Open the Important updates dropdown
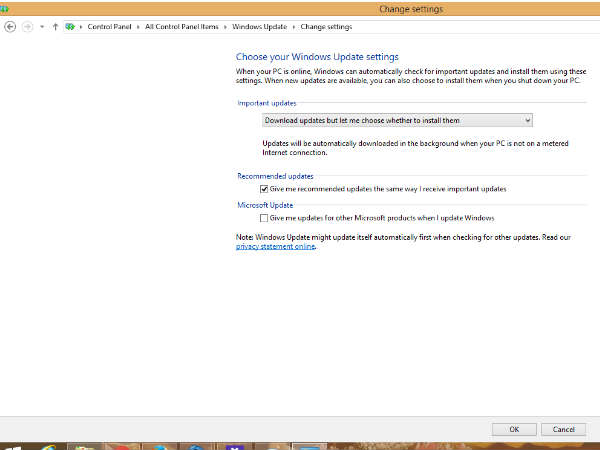The height and width of the screenshot is (450, 600). pos(397,121)
